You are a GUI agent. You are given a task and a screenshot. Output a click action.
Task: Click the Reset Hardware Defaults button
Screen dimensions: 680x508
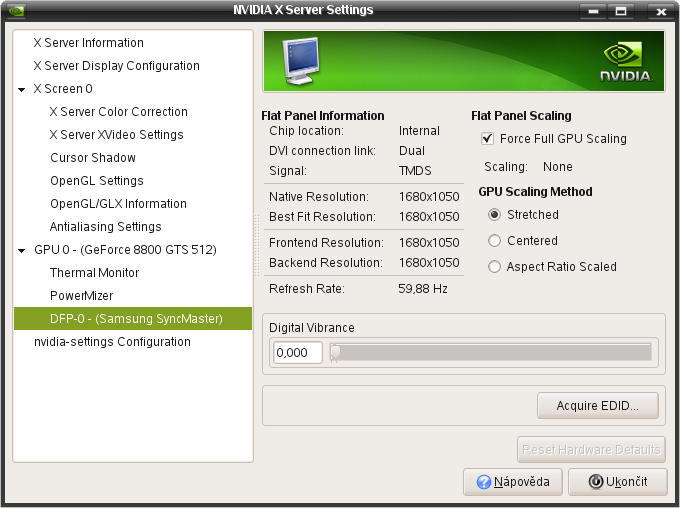pos(591,449)
